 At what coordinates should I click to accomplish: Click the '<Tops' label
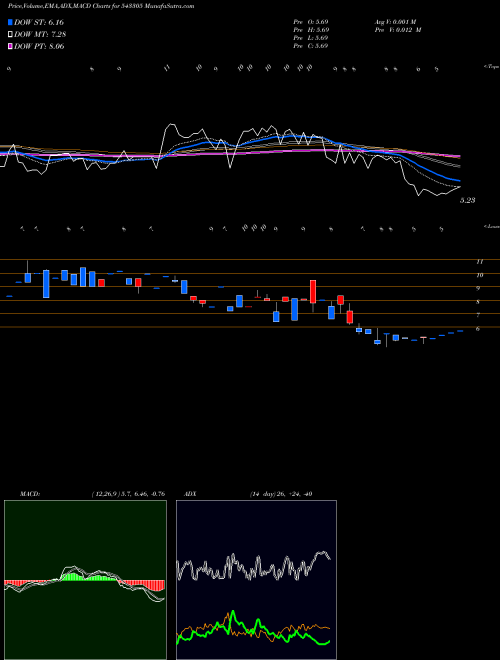pyautogui.click(x=491, y=67)
